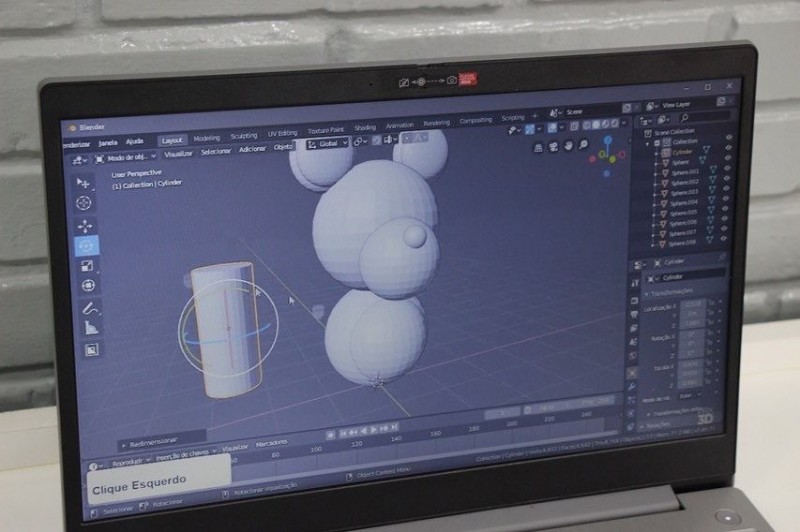Viewport: 800px width, 532px height.
Task: Click the new scene icon beside Scene
Action: click(x=627, y=108)
